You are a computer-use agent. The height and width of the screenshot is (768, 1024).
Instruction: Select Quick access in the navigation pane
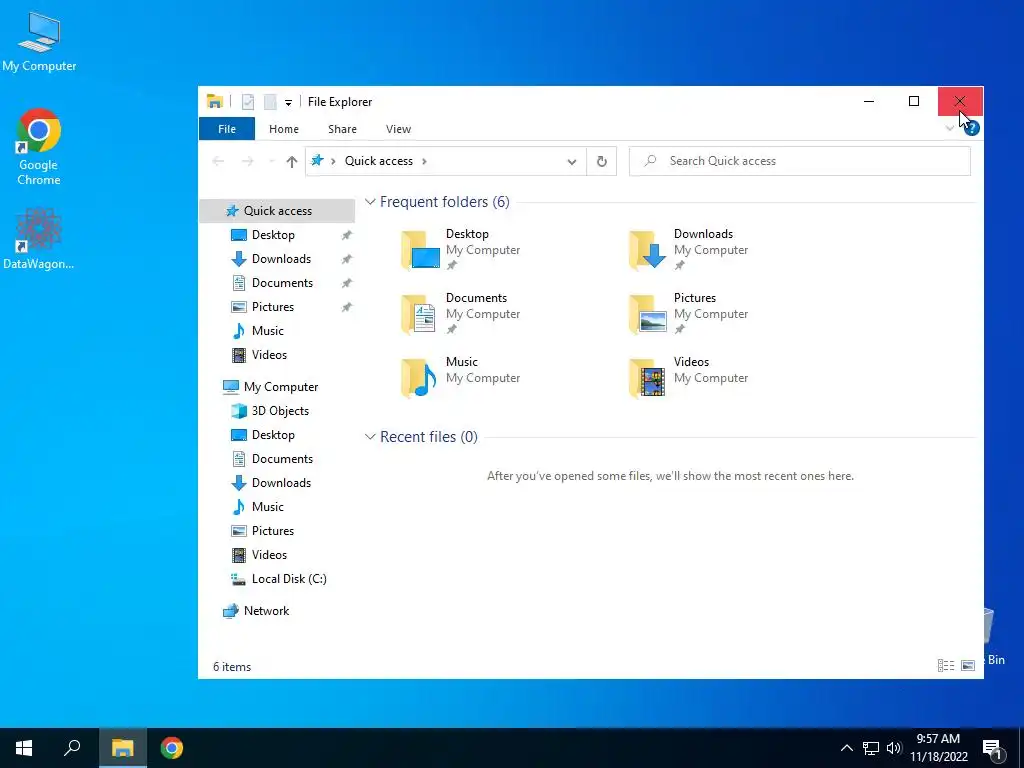pos(277,210)
